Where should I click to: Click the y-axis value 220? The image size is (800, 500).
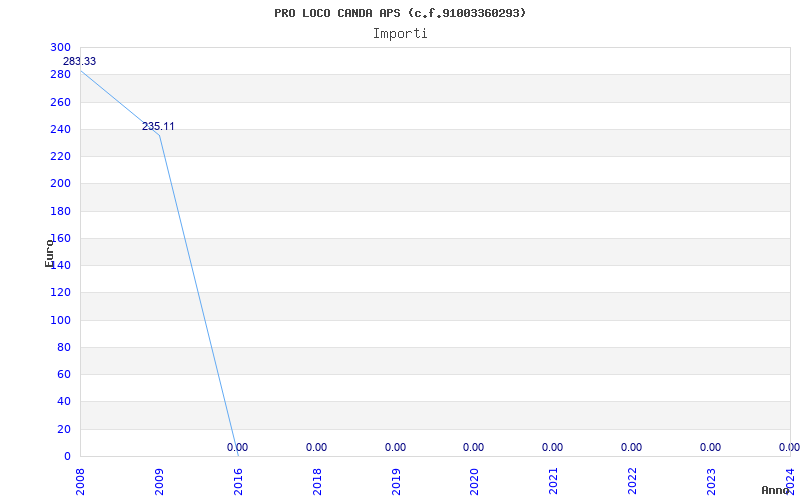(61, 157)
